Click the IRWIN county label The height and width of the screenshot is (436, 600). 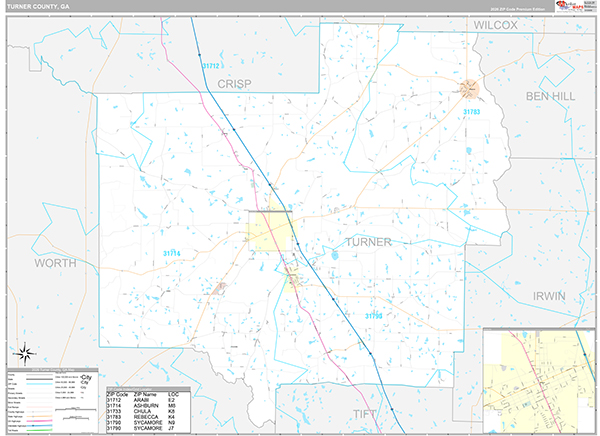tap(549, 296)
